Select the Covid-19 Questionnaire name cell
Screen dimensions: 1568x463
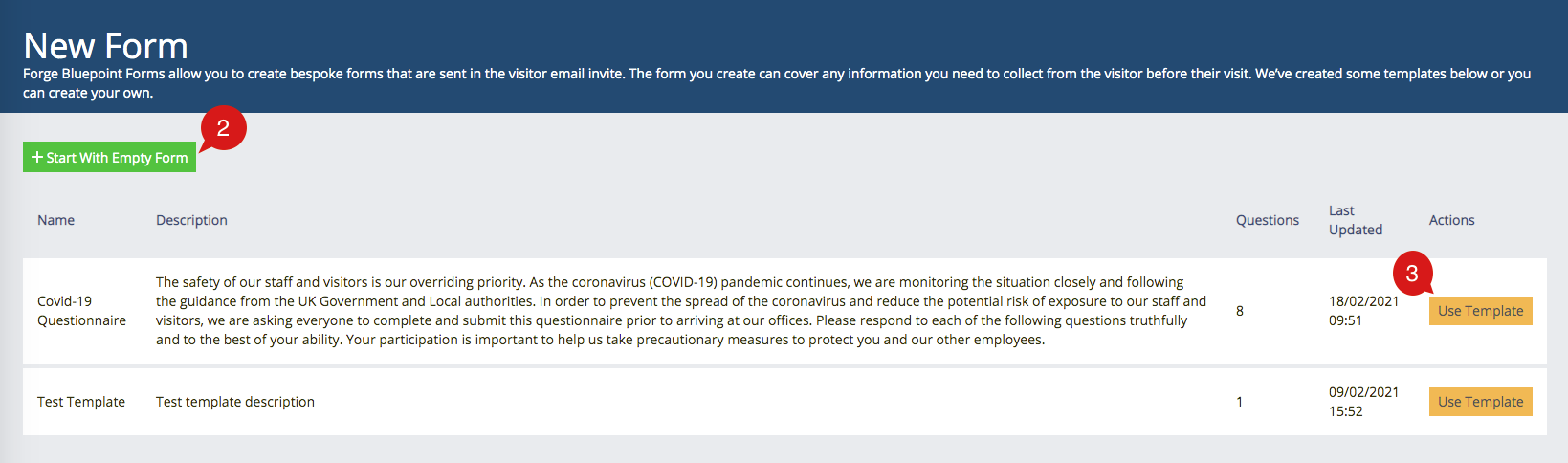(81, 311)
